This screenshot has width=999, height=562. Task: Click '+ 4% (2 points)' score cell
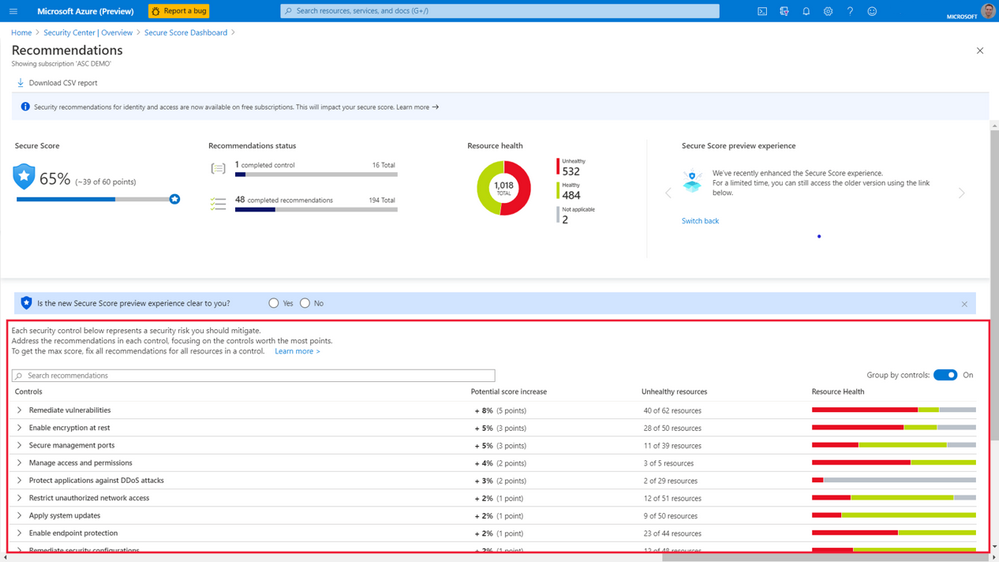coord(500,463)
